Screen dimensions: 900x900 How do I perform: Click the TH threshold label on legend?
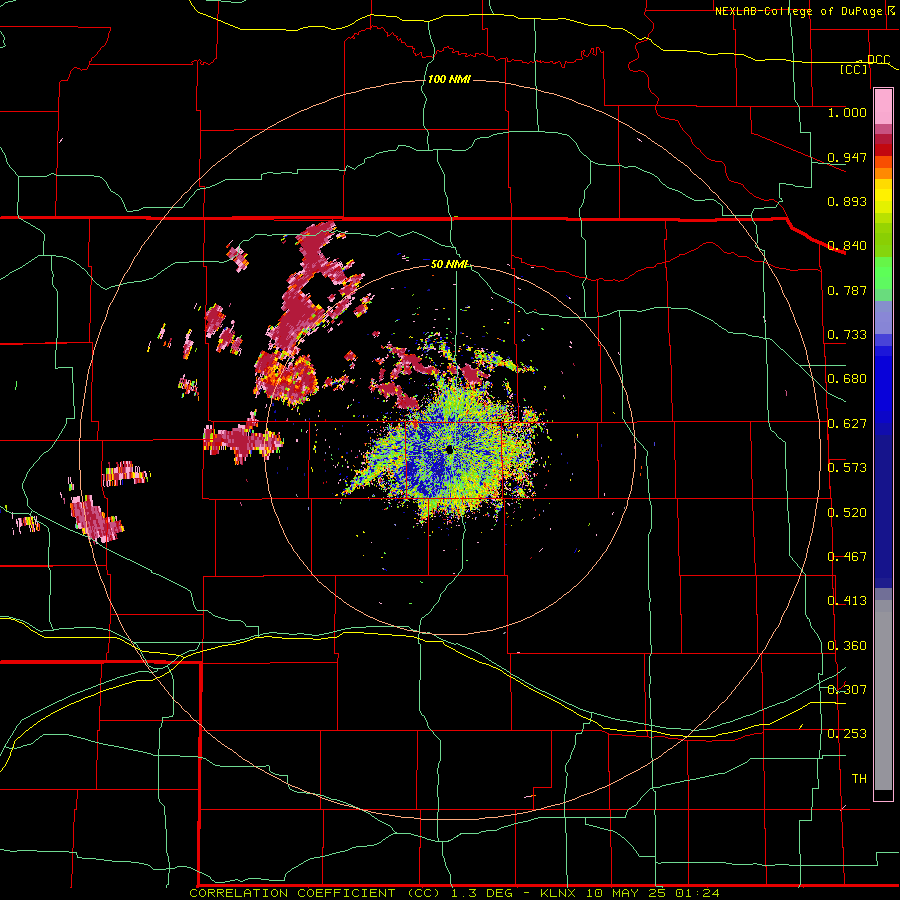(x=859, y=779)
